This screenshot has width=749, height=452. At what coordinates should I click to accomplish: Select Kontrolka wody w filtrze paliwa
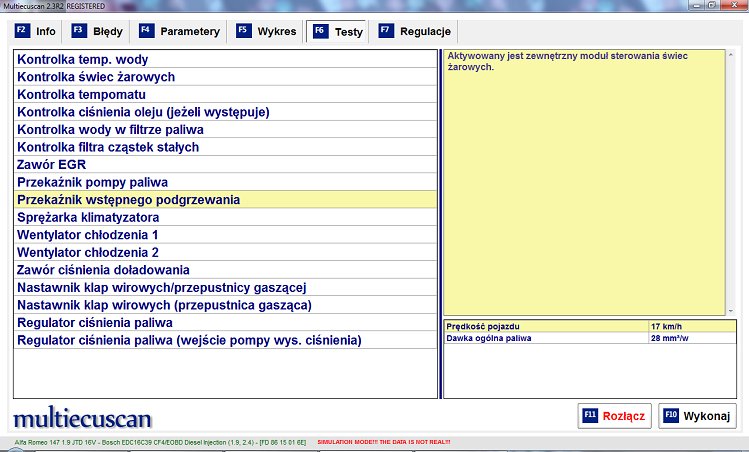(x=225, y=129)
